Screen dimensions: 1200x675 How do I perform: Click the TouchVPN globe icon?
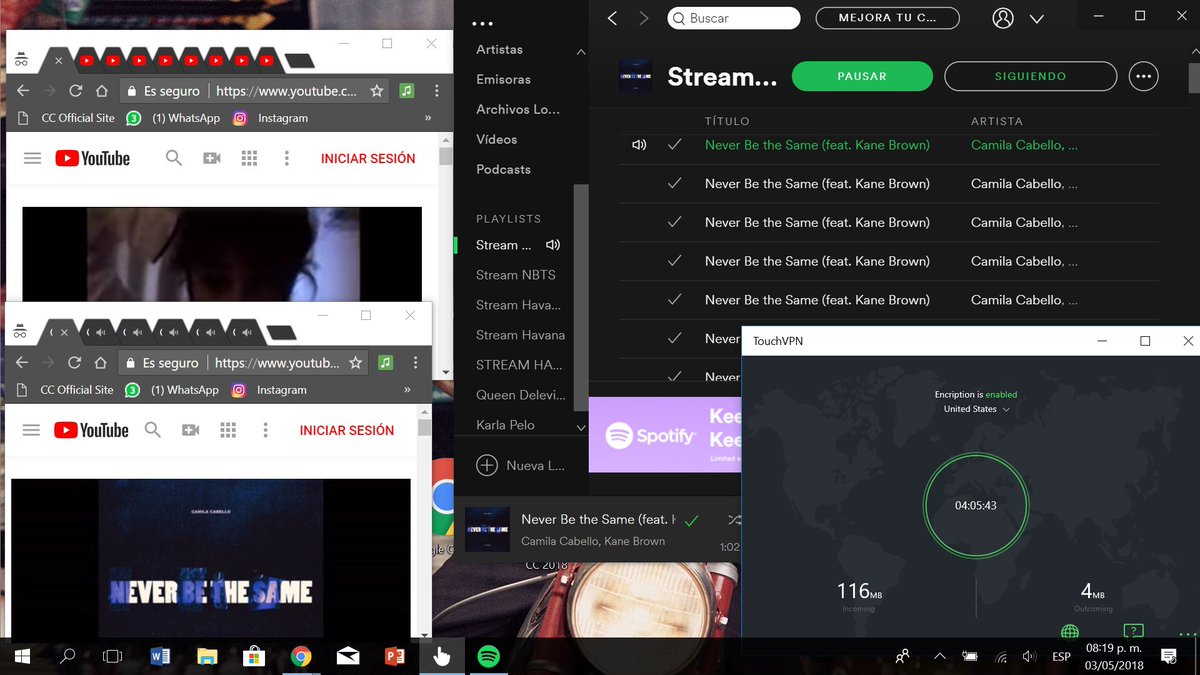[x=1070, y=631]
